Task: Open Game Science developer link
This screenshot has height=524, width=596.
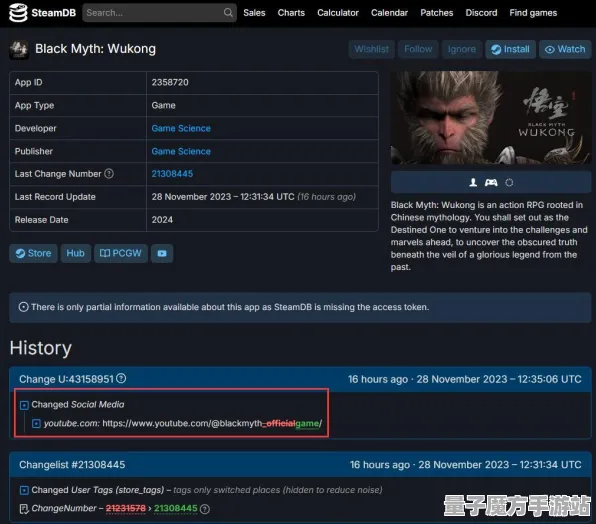Action: click(181, 128)
